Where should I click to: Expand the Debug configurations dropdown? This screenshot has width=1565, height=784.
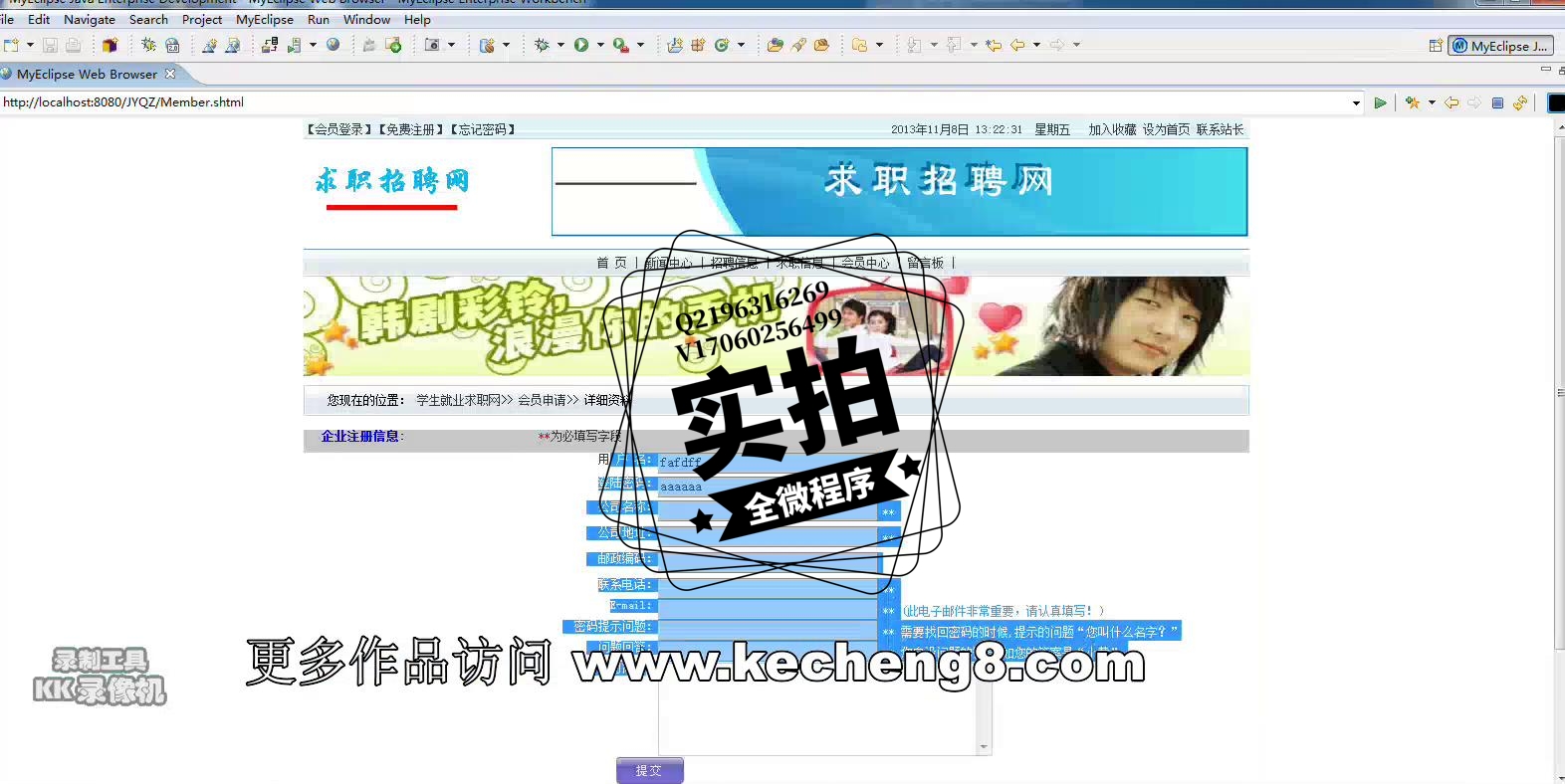point(560,45)
